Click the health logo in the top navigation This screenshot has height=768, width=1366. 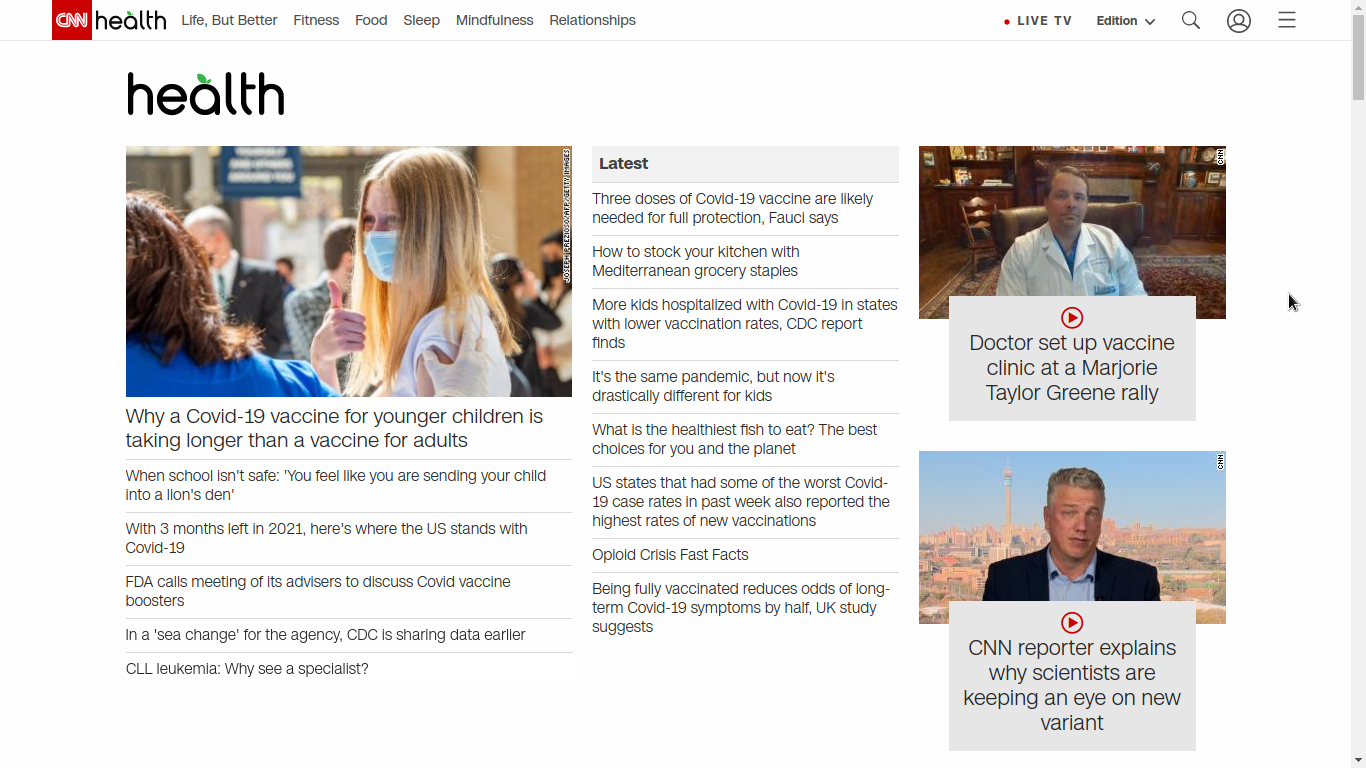click(131, 20)
